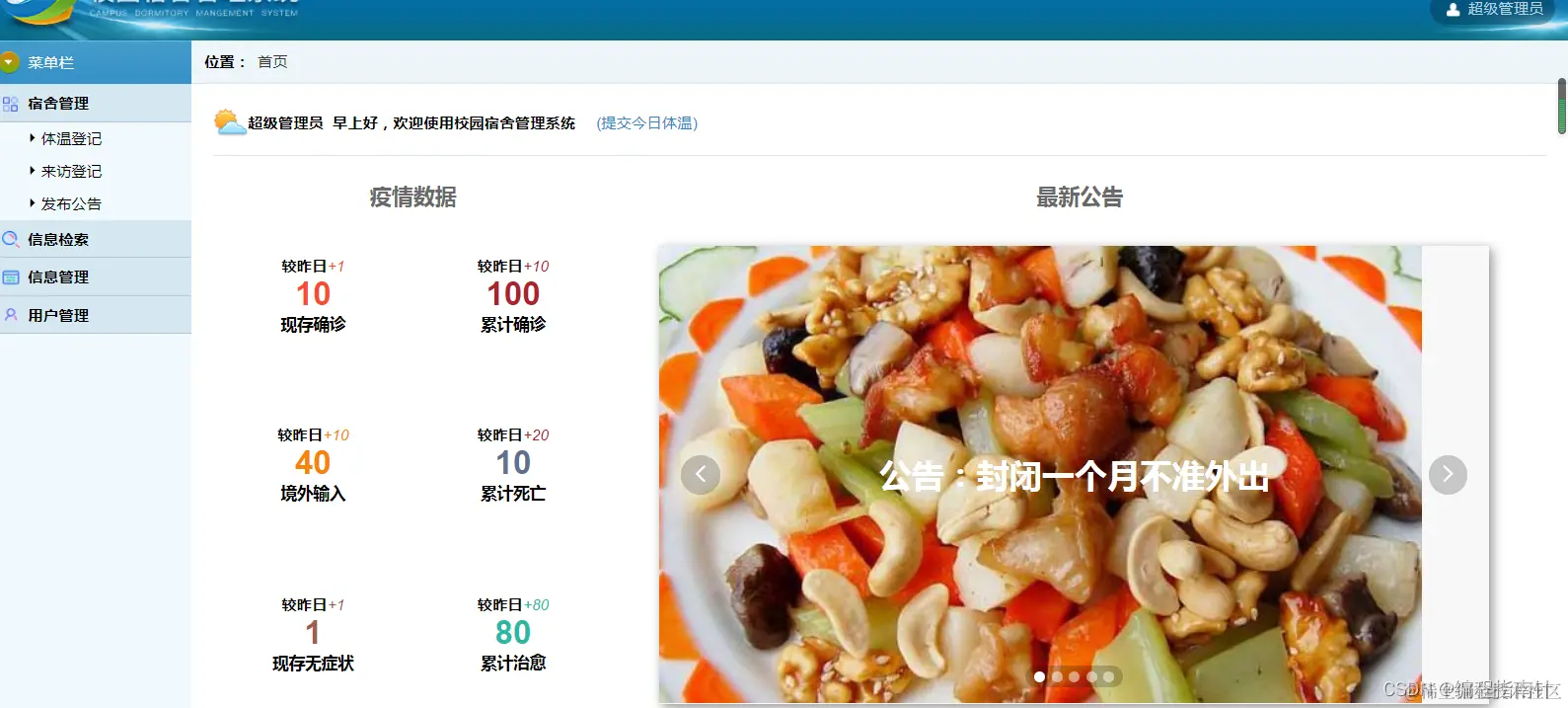Click the vertical page scrollbar handle
Image resolution: width=1568 pixels, height=708 pixels.
tap(1562, 106)
